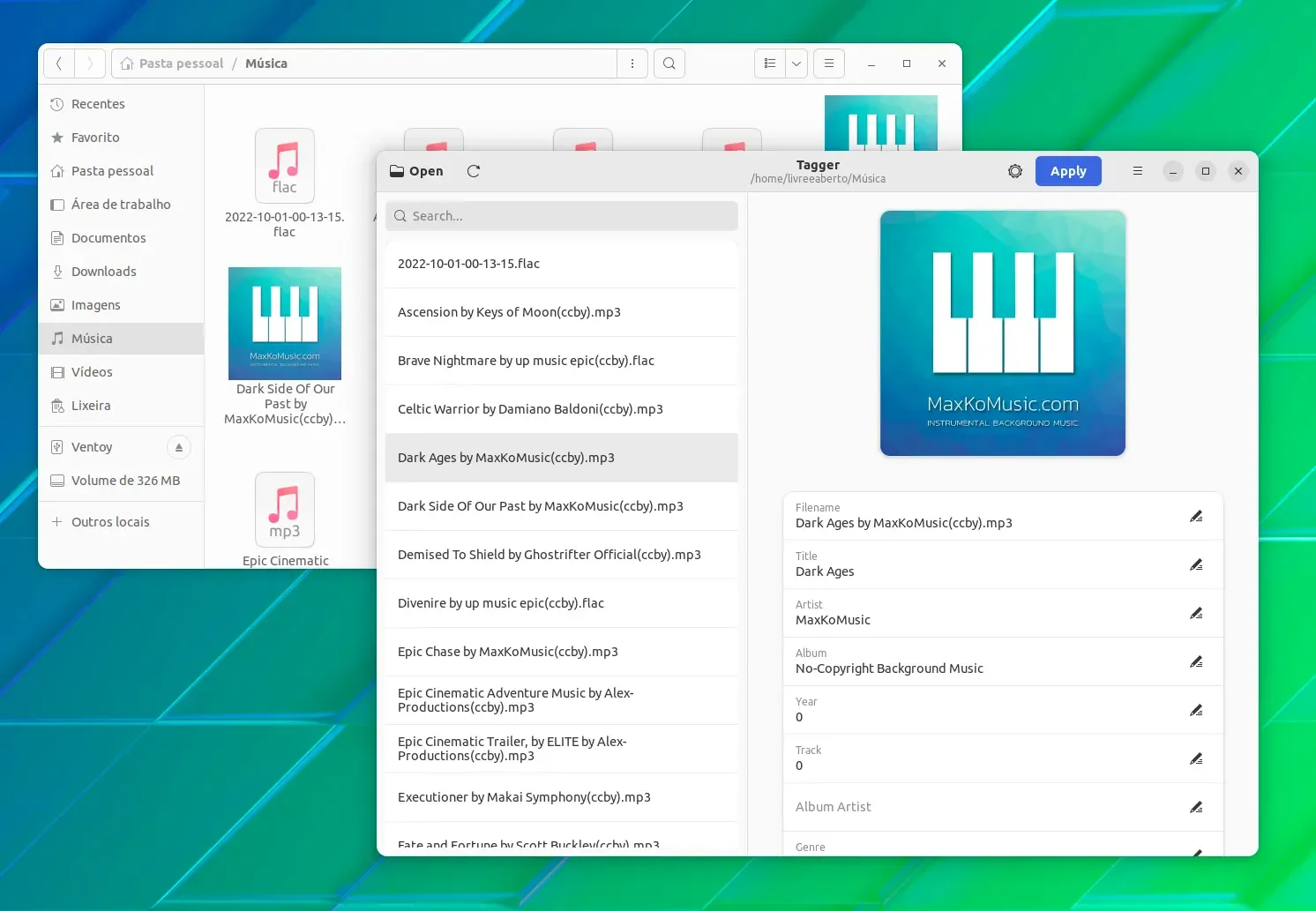
Task: Select Dark Ages by MaxKoMusic in list
Action: tap(562, 458)
